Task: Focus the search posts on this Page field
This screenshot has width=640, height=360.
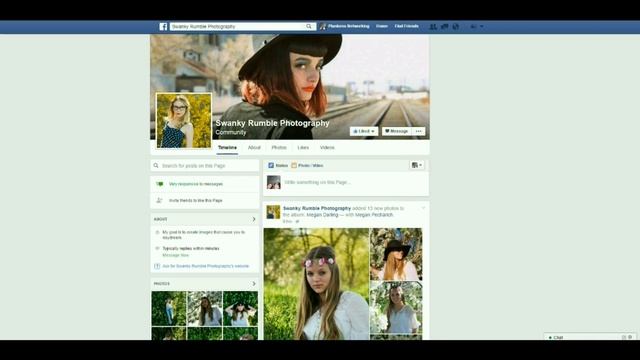Action: click(x=204, y=166)
